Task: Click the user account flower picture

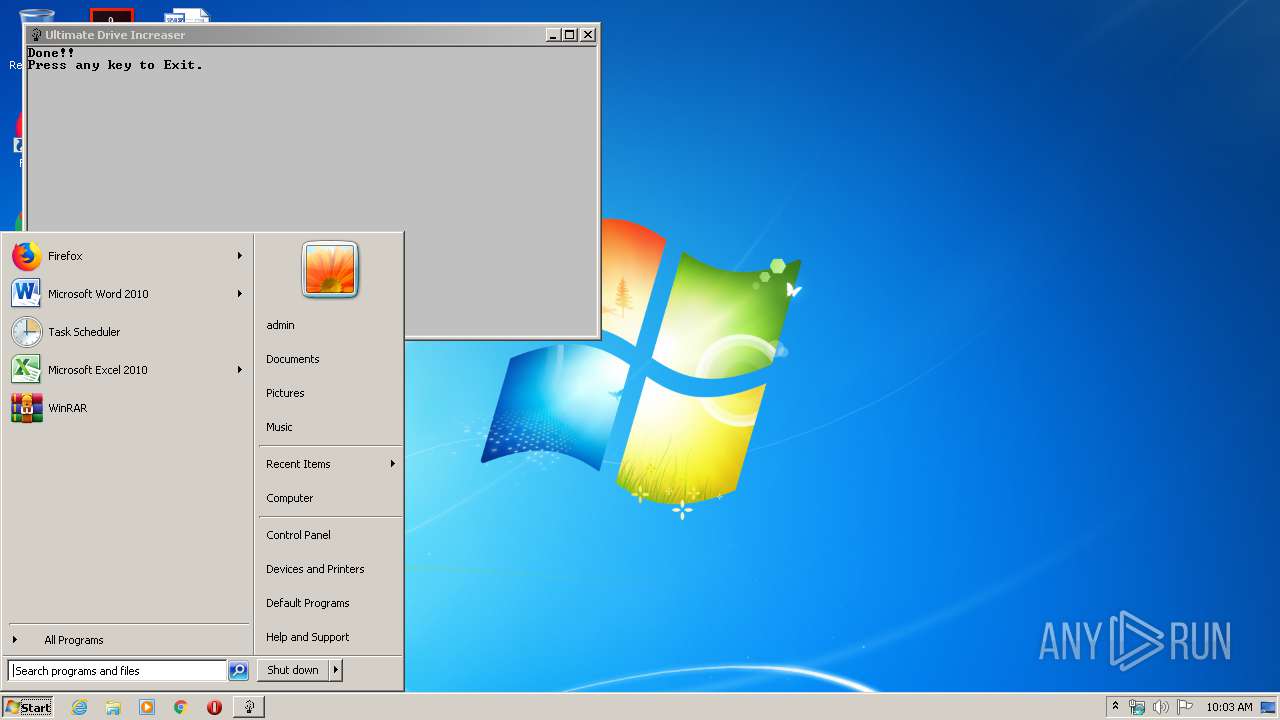Action: coord(330,269)
